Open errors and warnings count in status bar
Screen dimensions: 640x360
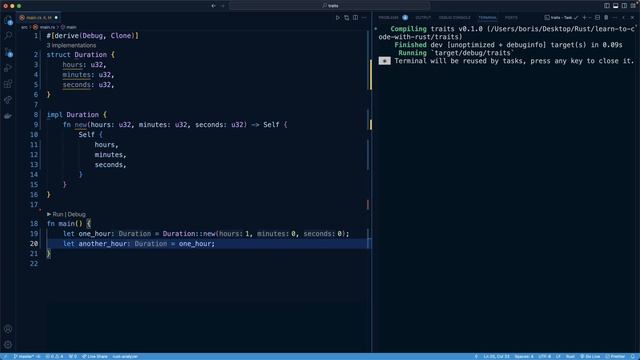54,356
